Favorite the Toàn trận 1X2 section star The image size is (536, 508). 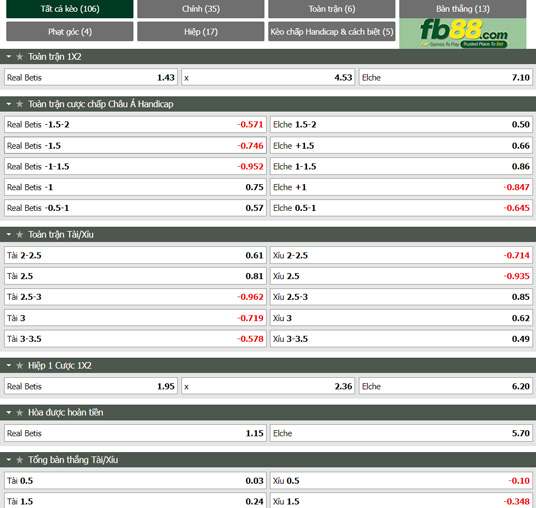click(19, 57)
